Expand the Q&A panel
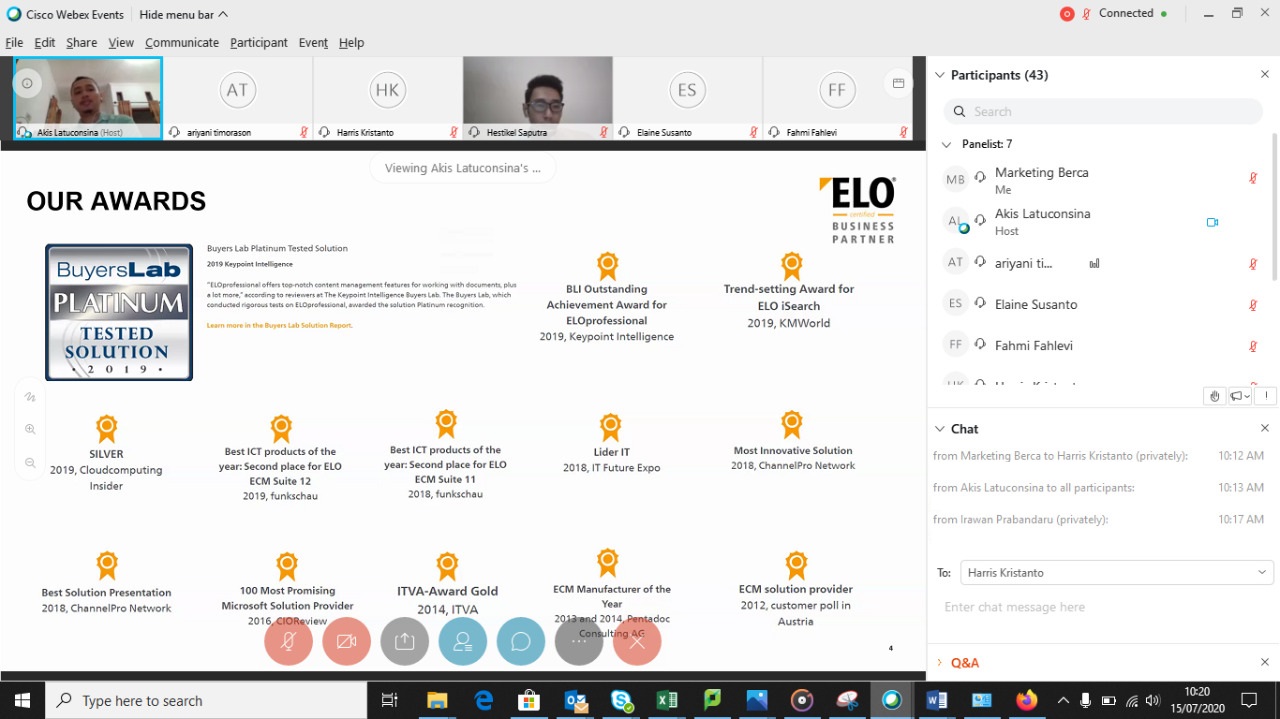Image resolution: width=1280 pixels, height=719 pixels. pyautogui.click(x=939, y=662)
